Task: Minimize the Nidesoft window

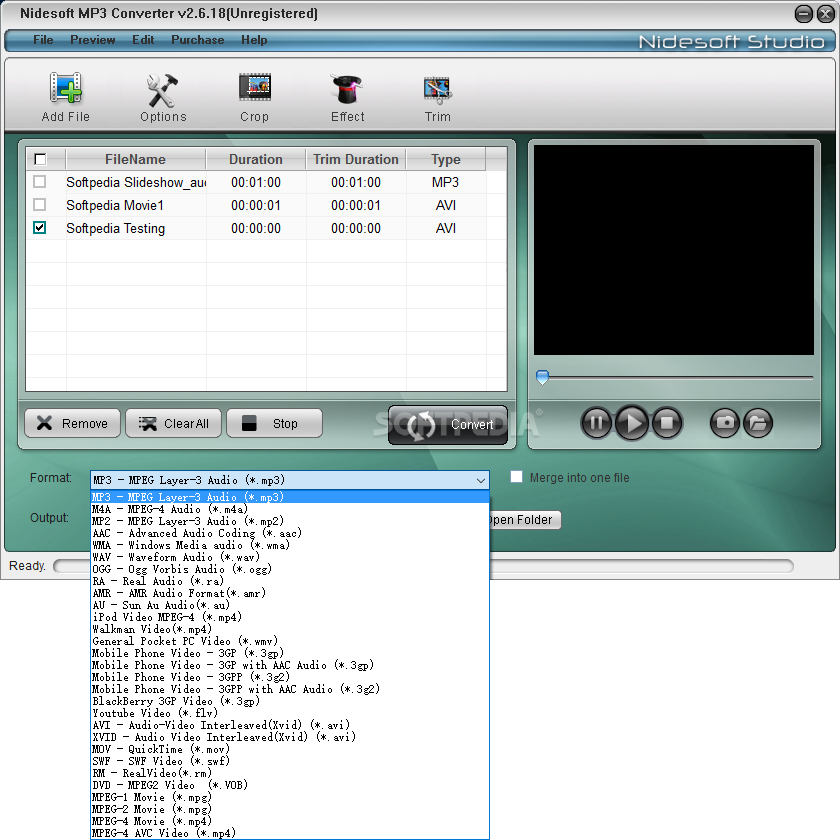Action: tap(804, 13)
